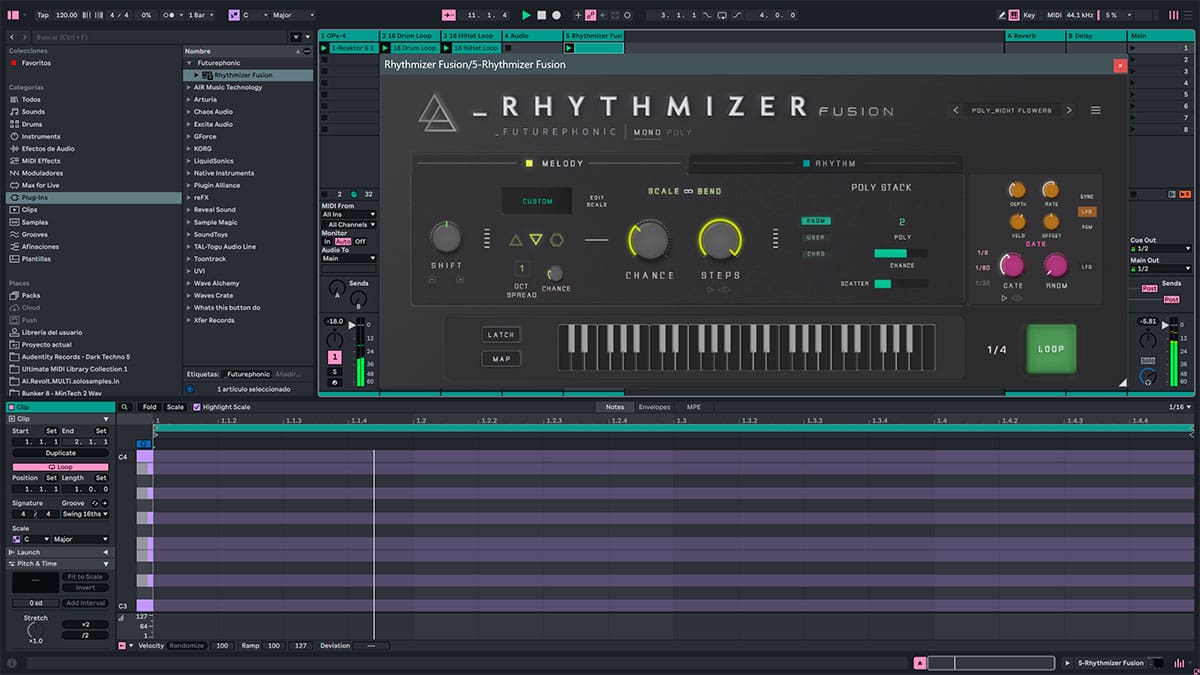Expand the Launch section
1200x675 pixels.
click(106, 552)
